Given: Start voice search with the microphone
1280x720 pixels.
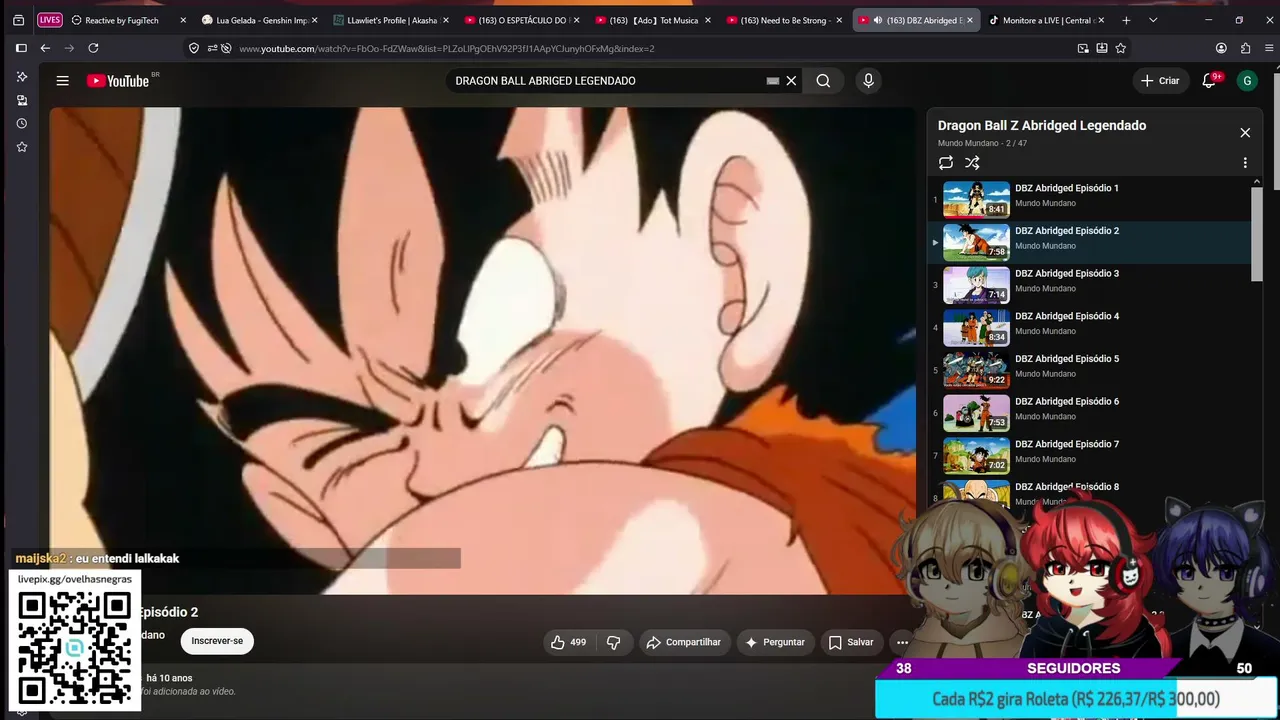Looking at the screenshot, I should (868, 81).
